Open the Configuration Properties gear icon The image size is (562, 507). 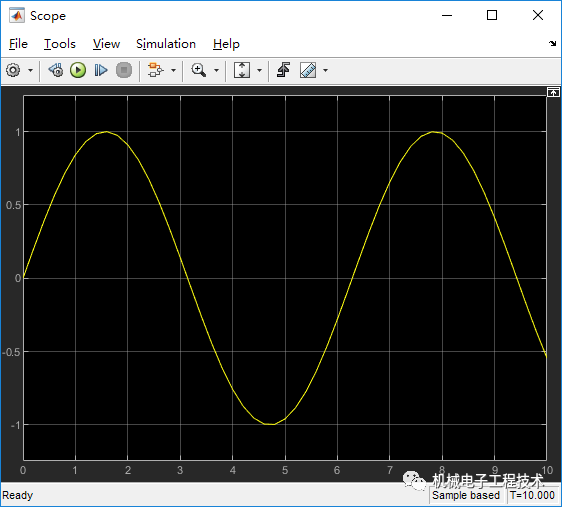(13, 70)
